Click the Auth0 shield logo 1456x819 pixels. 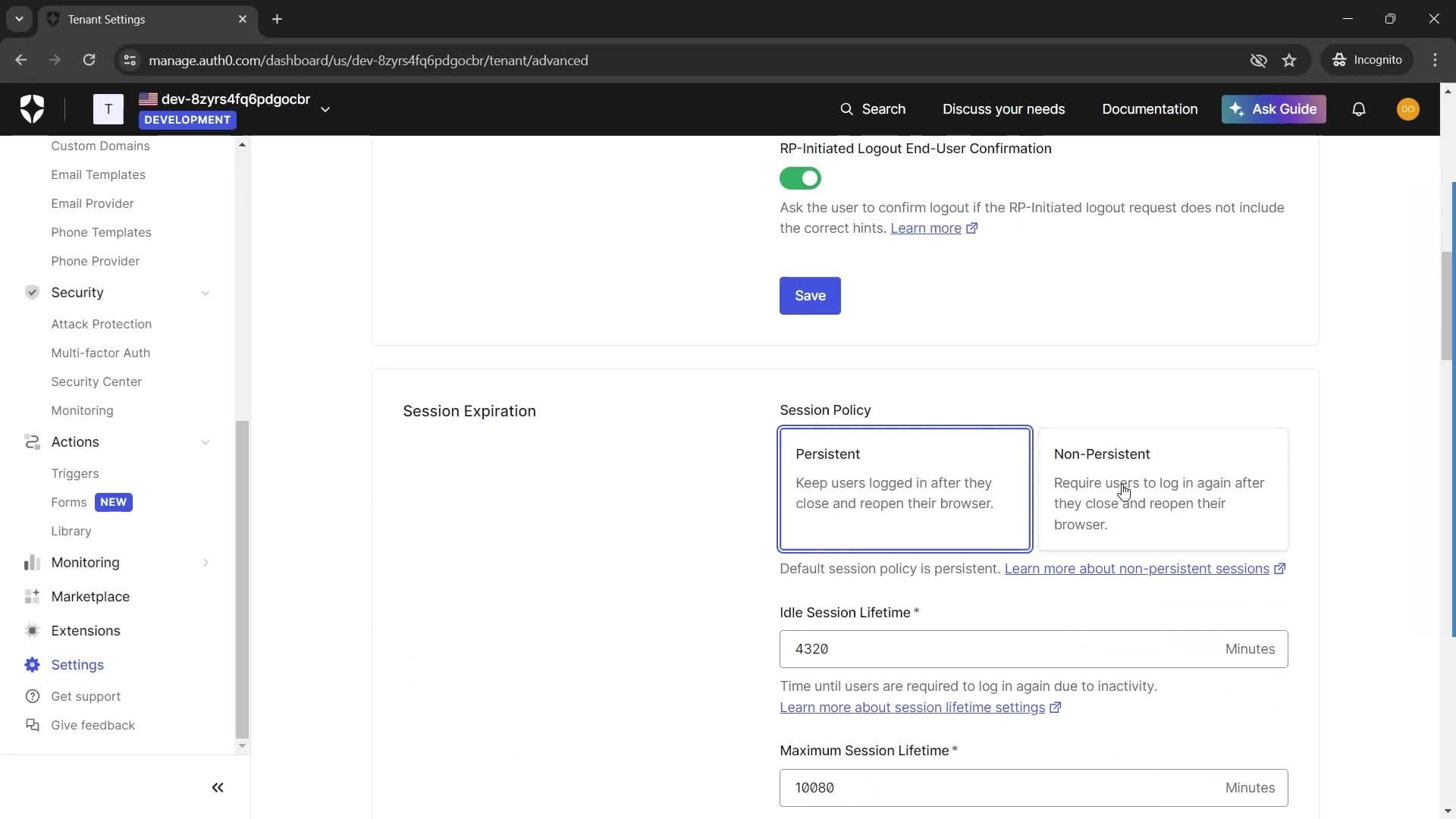(x=32, y=109)
